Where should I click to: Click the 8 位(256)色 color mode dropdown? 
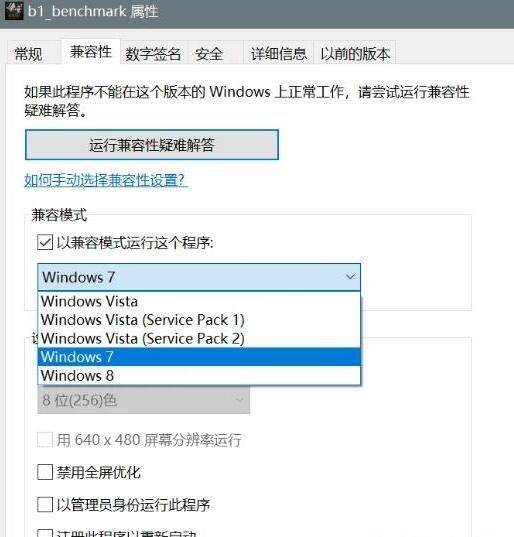(x=143, y=400)
